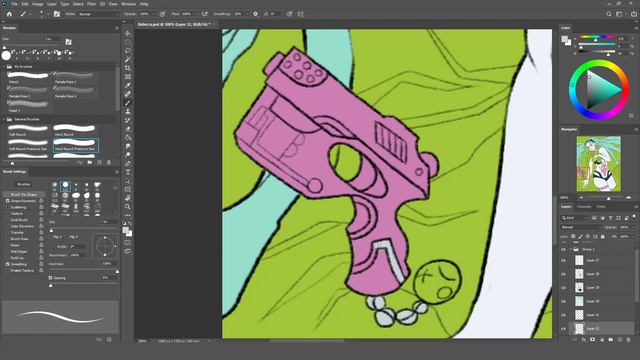Image resolution: width=640 pixels, height=360 pixels.
Task: Enable Color Dynamics checkbox
Action: tap(8, 226)
